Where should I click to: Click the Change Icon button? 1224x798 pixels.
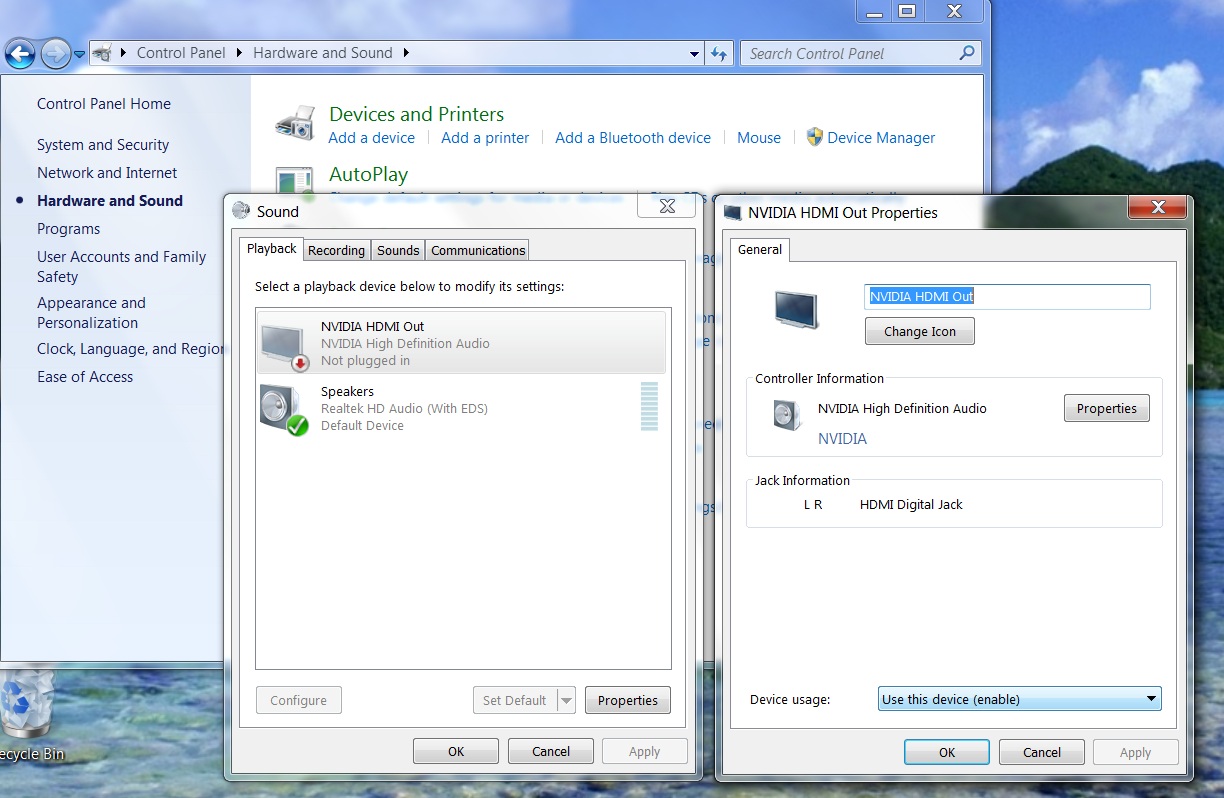pyautogui.click(x=920, y=331)
